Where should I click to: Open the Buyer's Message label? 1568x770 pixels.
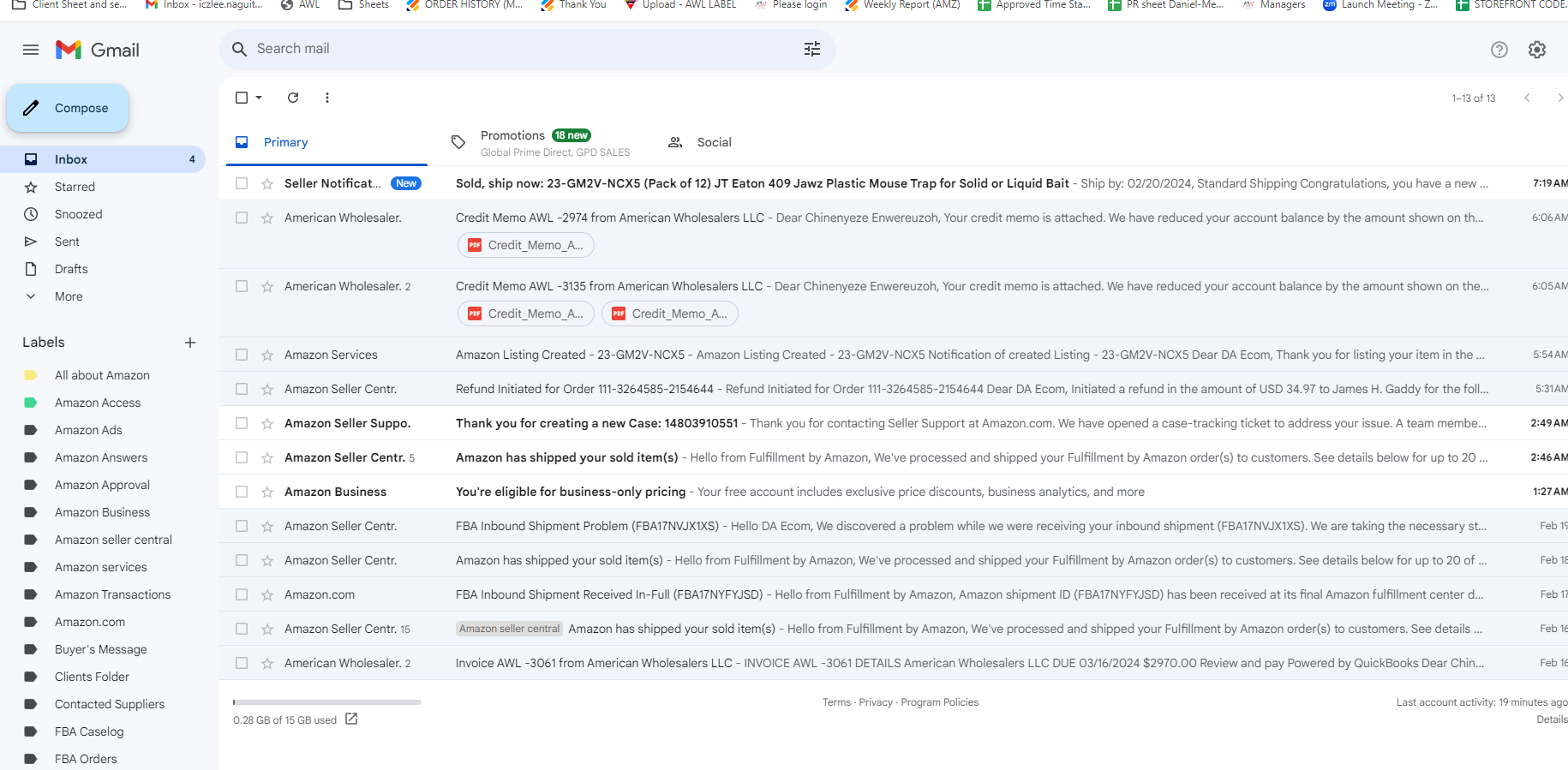(103, 649)
